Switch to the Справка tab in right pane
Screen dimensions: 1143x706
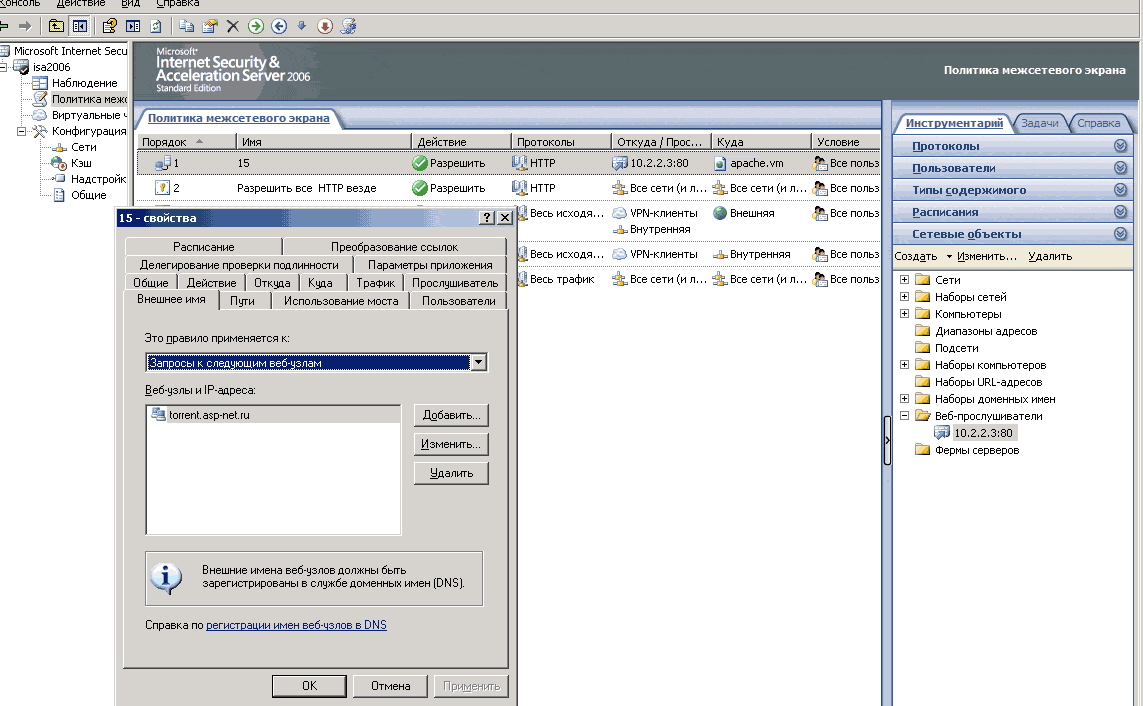point(1098,123)
